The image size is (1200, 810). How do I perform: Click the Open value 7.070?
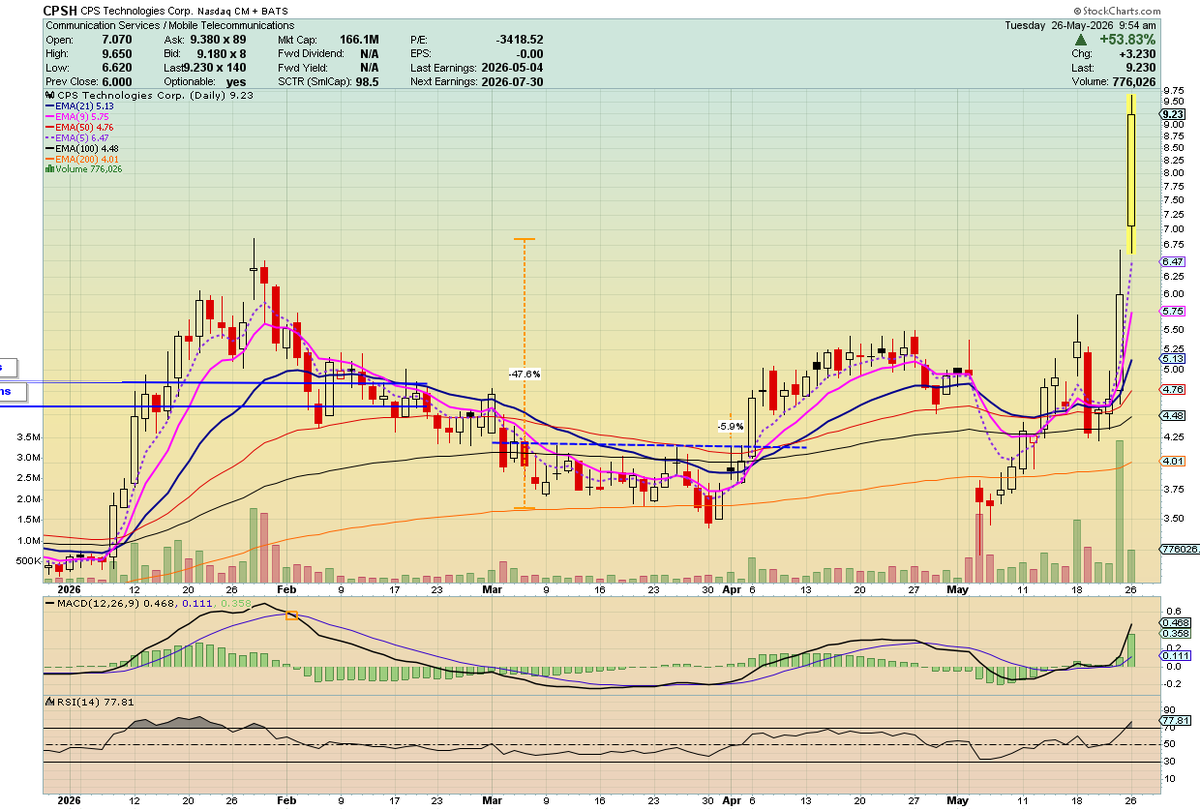(119, 39)
